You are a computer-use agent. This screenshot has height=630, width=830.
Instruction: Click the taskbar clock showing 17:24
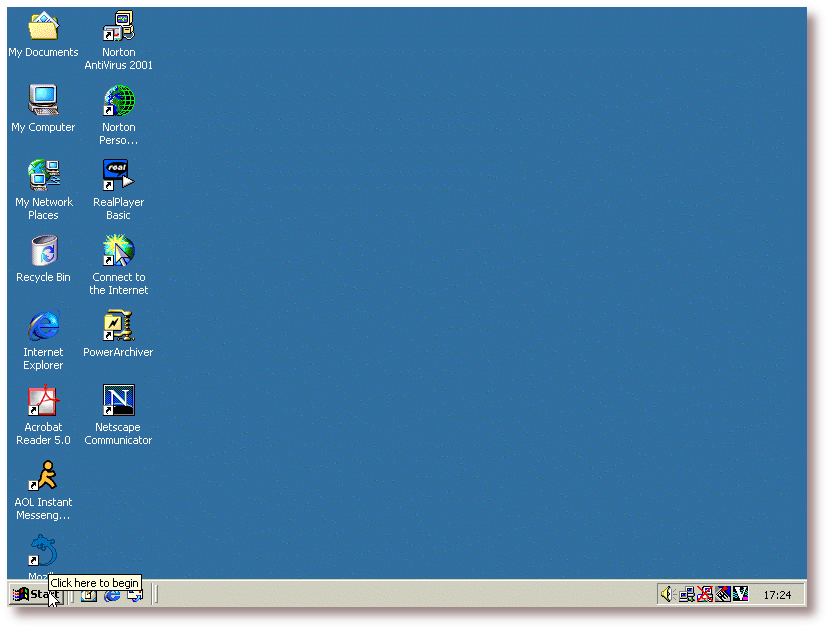777,595
